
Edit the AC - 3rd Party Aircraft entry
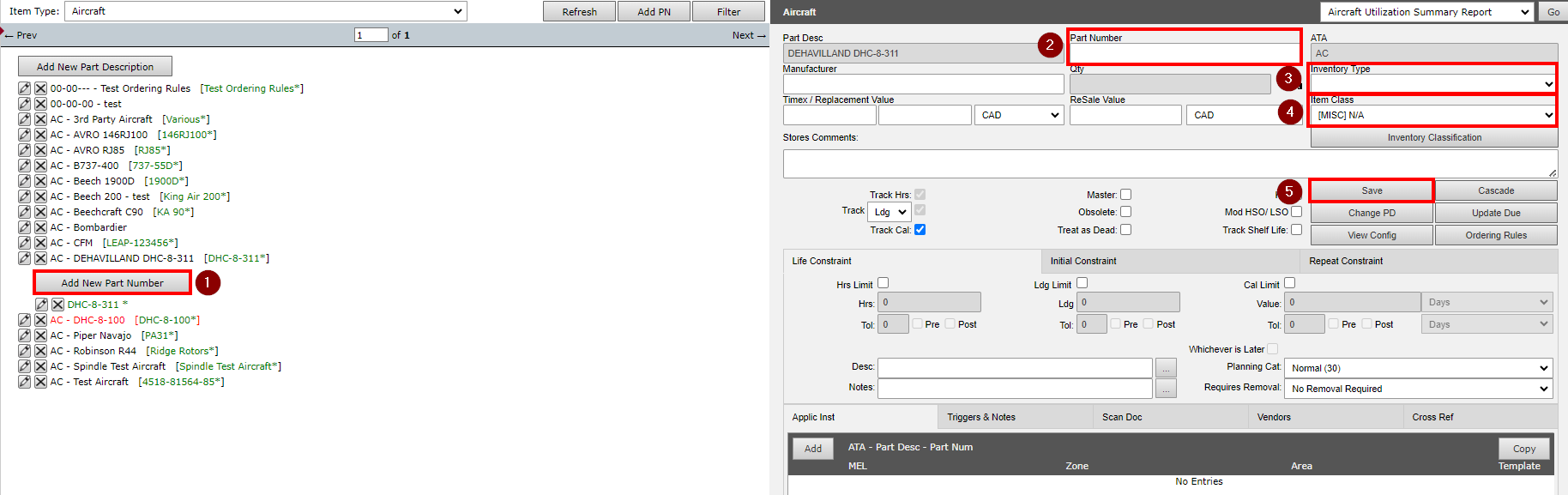(24, 119)
